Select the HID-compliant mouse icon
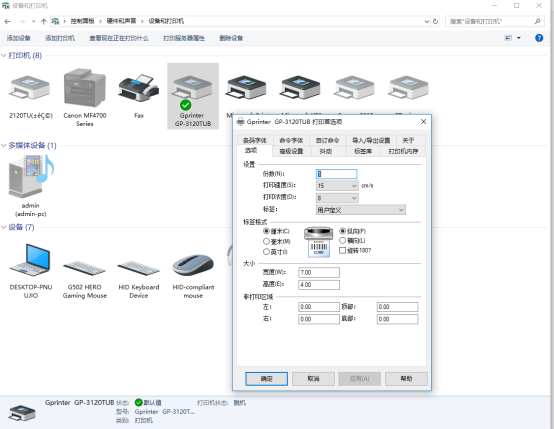Screen dimensions: 554x429 (x=193, y=265)
